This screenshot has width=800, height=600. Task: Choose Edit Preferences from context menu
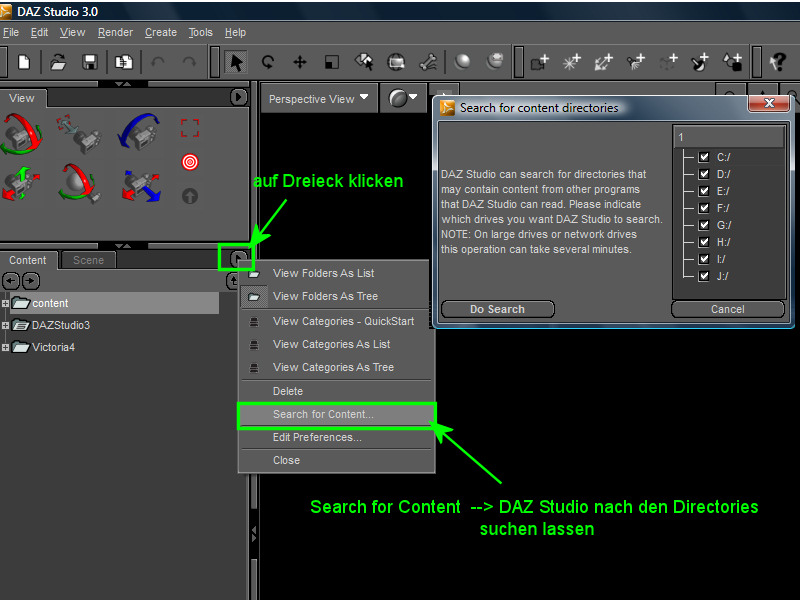pos(337,437)
